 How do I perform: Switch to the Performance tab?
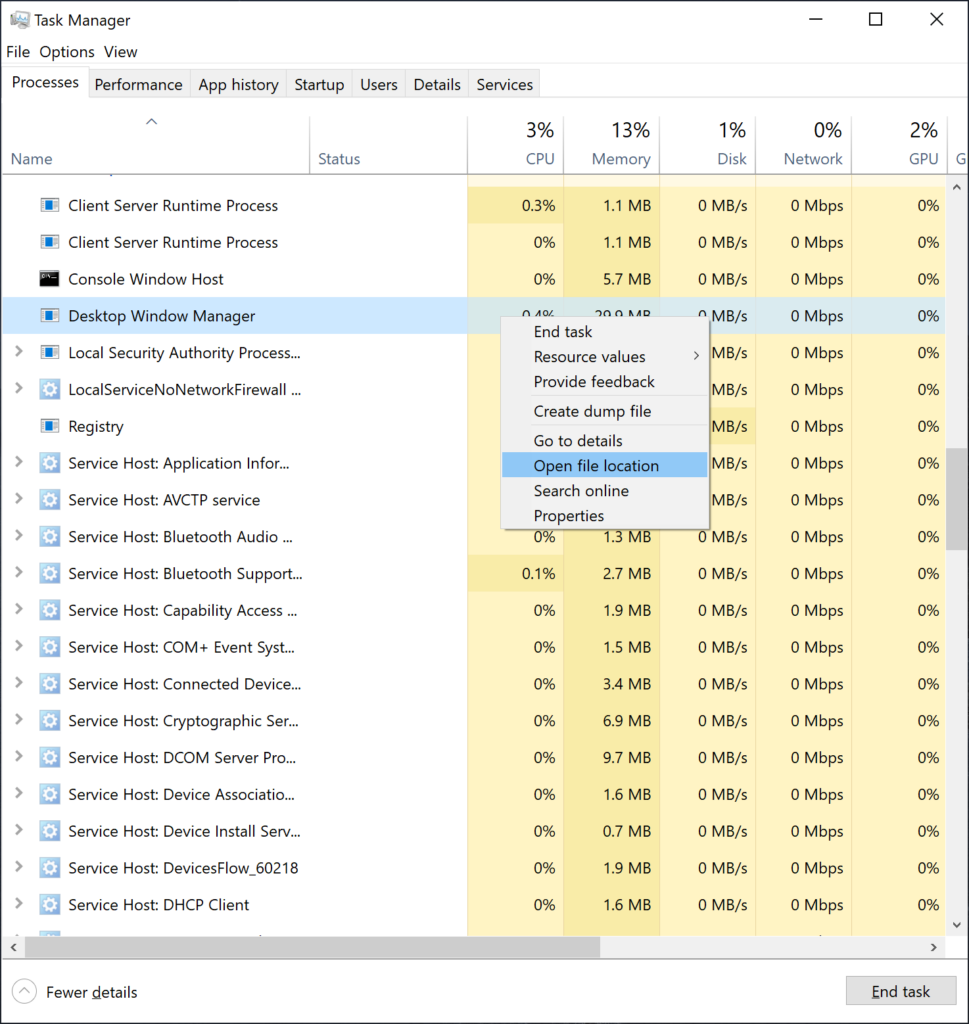point(138,84)
